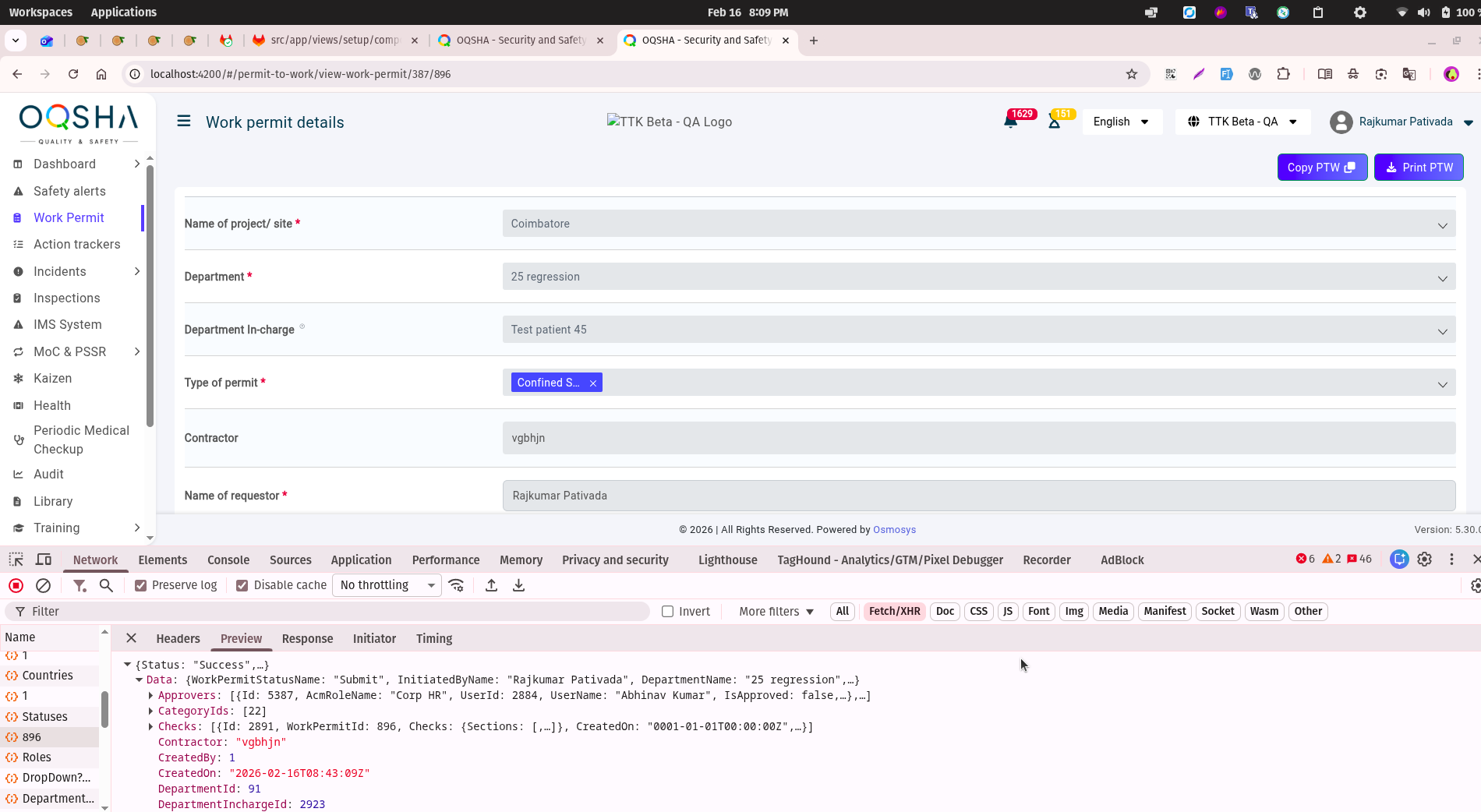Screen dimensions: 1481x812
Task: Open the English language dropdown
Action: pyautogui.click(x=1121, y=122)
